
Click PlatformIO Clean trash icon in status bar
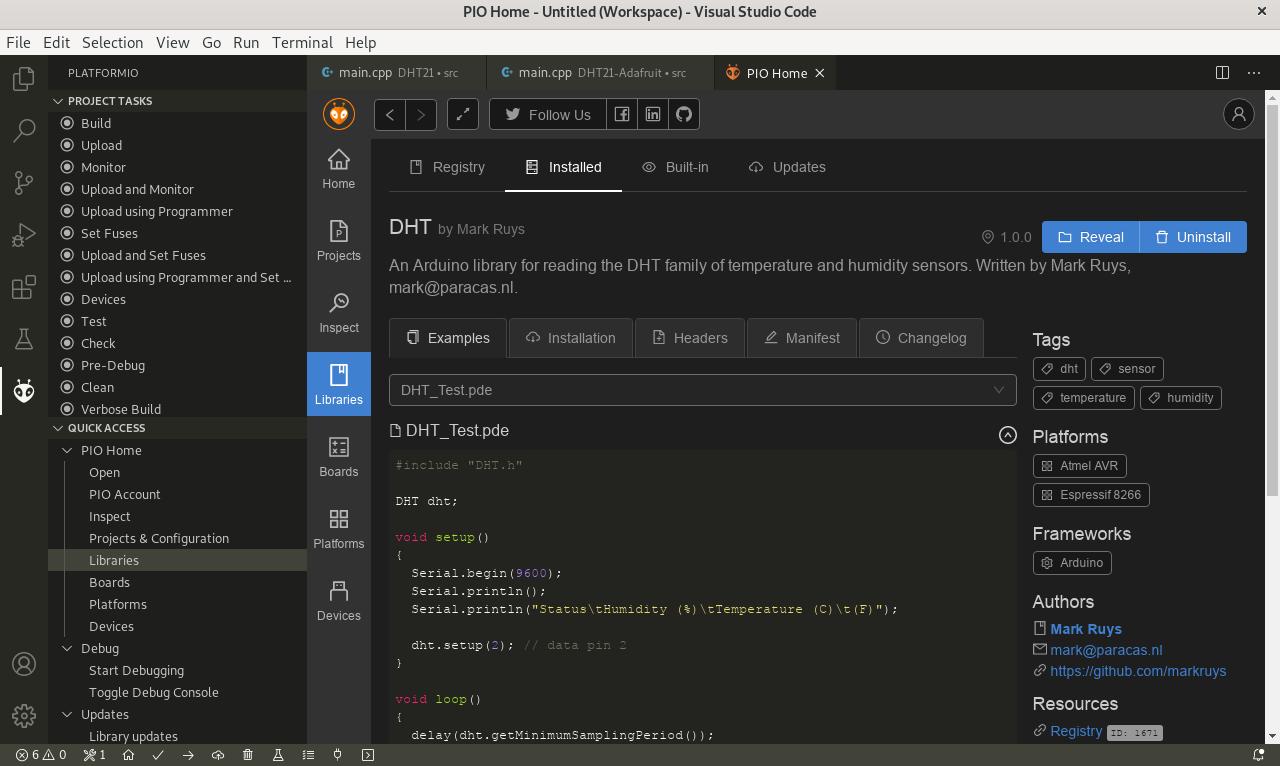pos(248,755)
